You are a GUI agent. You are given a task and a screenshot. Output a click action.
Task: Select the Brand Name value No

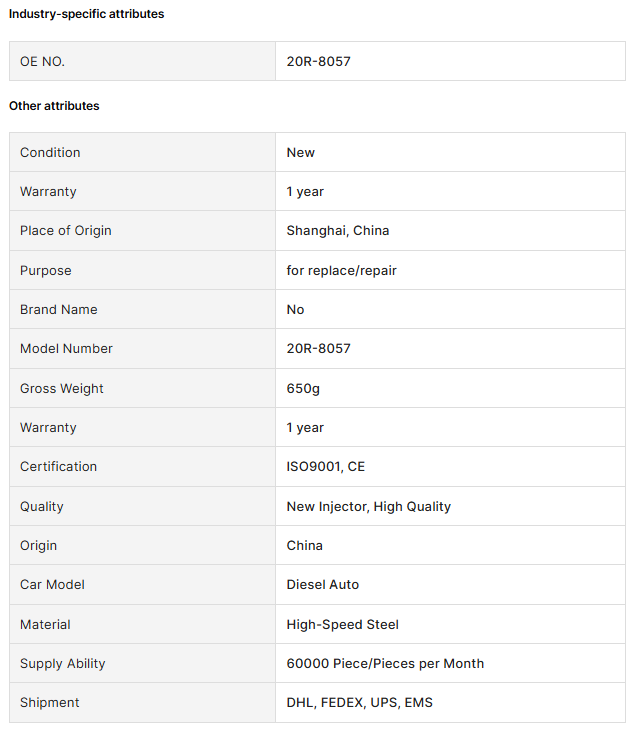(x=295, y=309)
